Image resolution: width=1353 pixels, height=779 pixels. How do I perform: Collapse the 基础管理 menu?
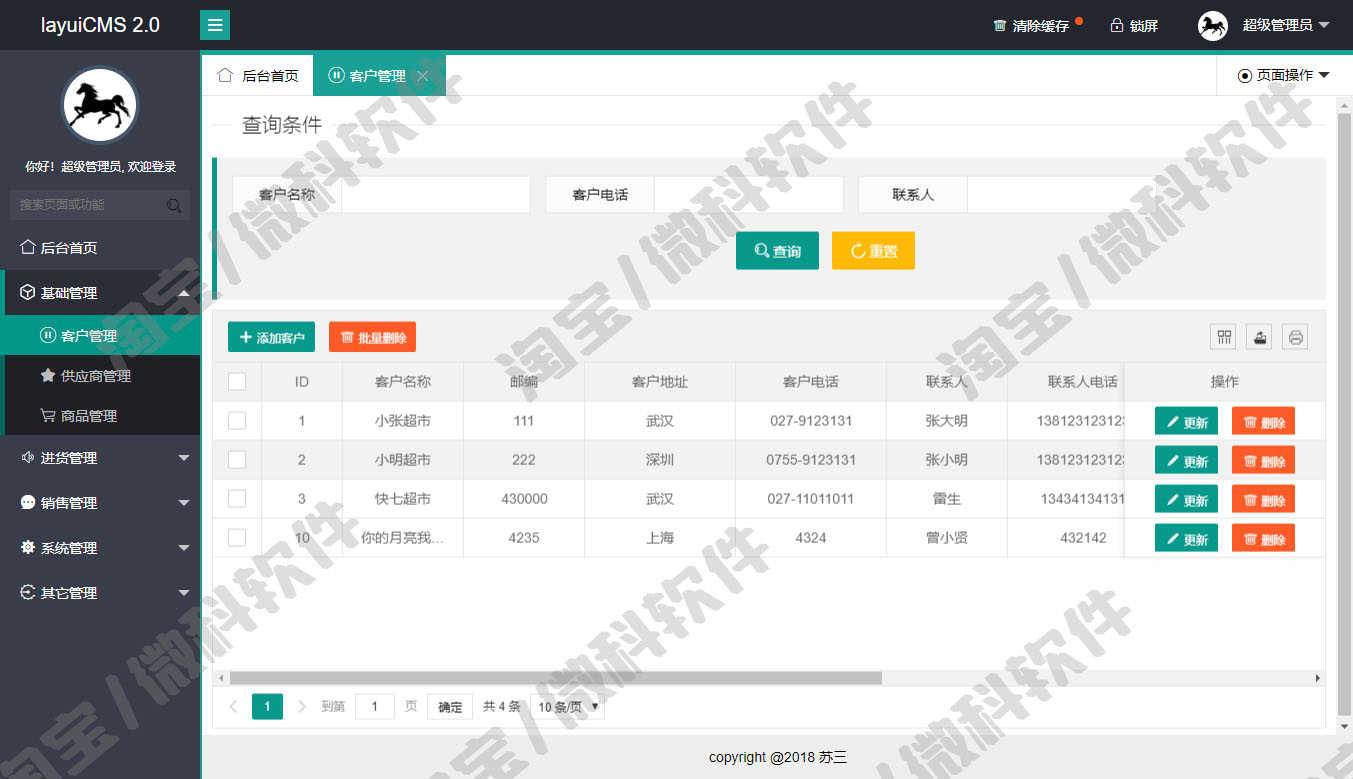[102, 293]
